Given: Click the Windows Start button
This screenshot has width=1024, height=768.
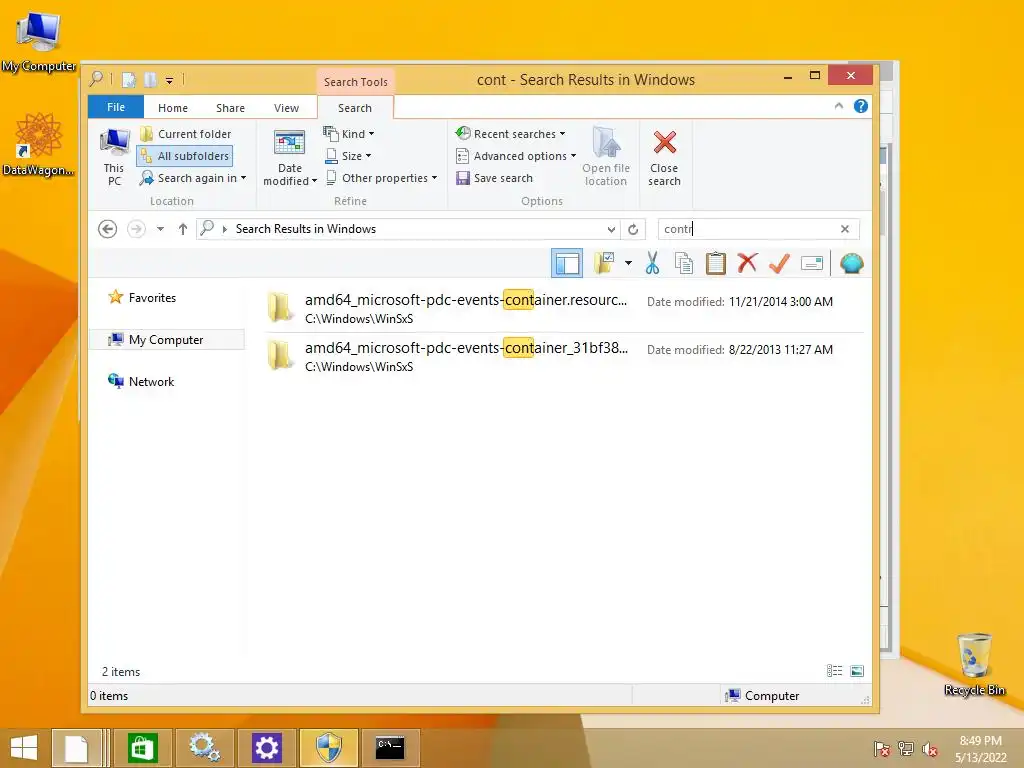Looking at the screenshot, I should [24, 748].
